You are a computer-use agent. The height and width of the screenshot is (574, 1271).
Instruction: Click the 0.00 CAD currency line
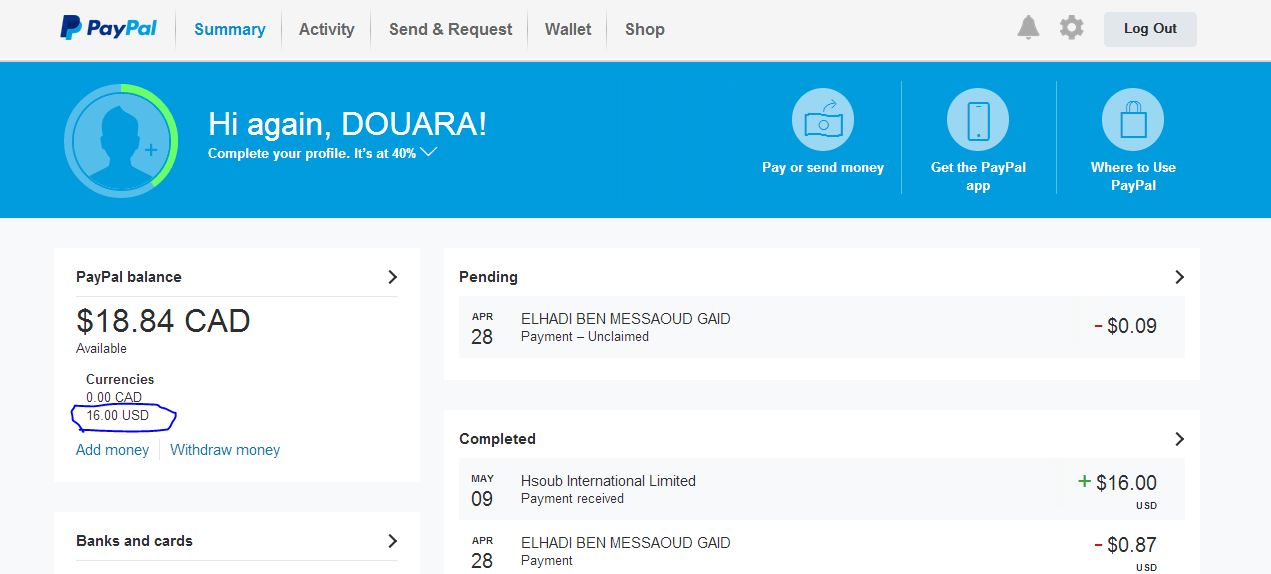coord(114,397)
